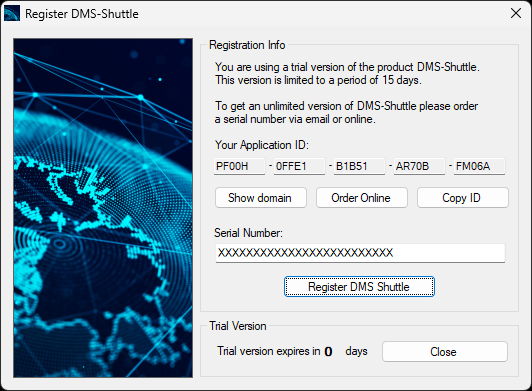Close the Register DMS-Shuttle window with X

[x=516, y=14]
